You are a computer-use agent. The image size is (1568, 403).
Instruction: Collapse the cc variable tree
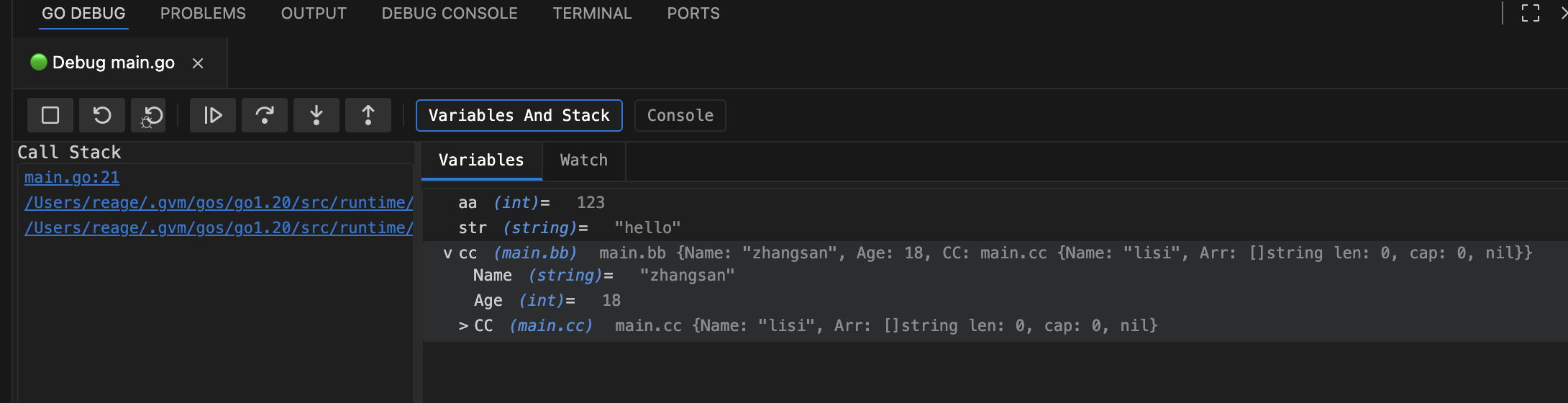point(448,253)
